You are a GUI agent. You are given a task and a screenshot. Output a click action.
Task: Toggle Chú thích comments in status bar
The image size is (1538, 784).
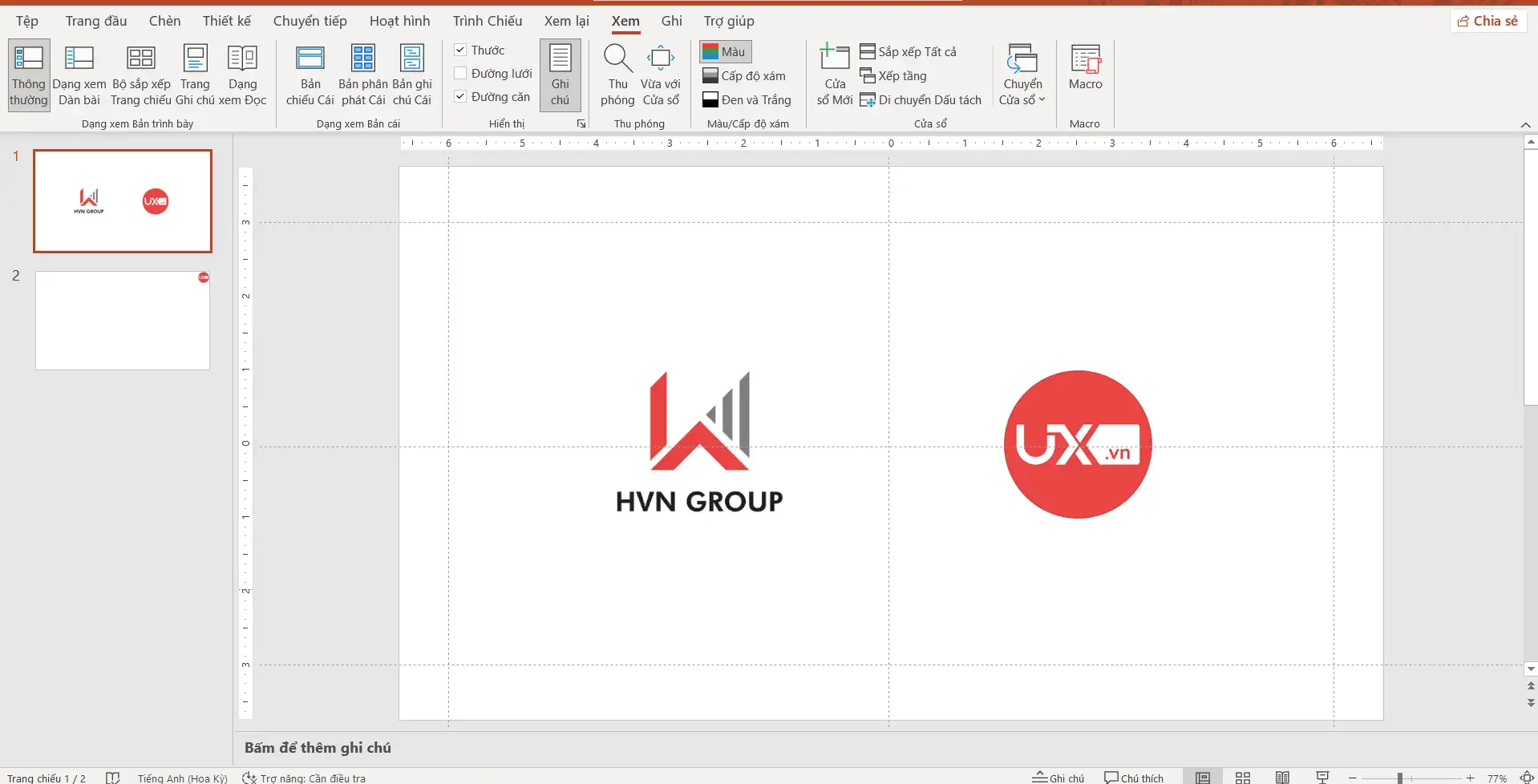pos(1134,778)
